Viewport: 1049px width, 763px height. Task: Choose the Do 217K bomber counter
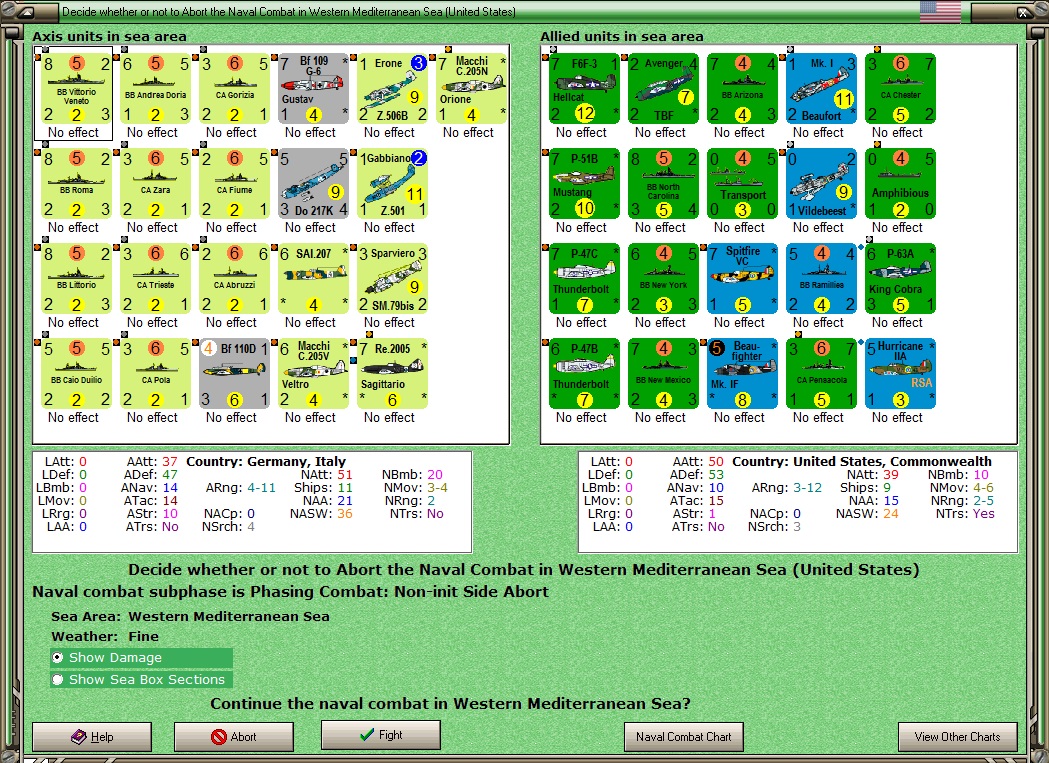pos(314,183)
